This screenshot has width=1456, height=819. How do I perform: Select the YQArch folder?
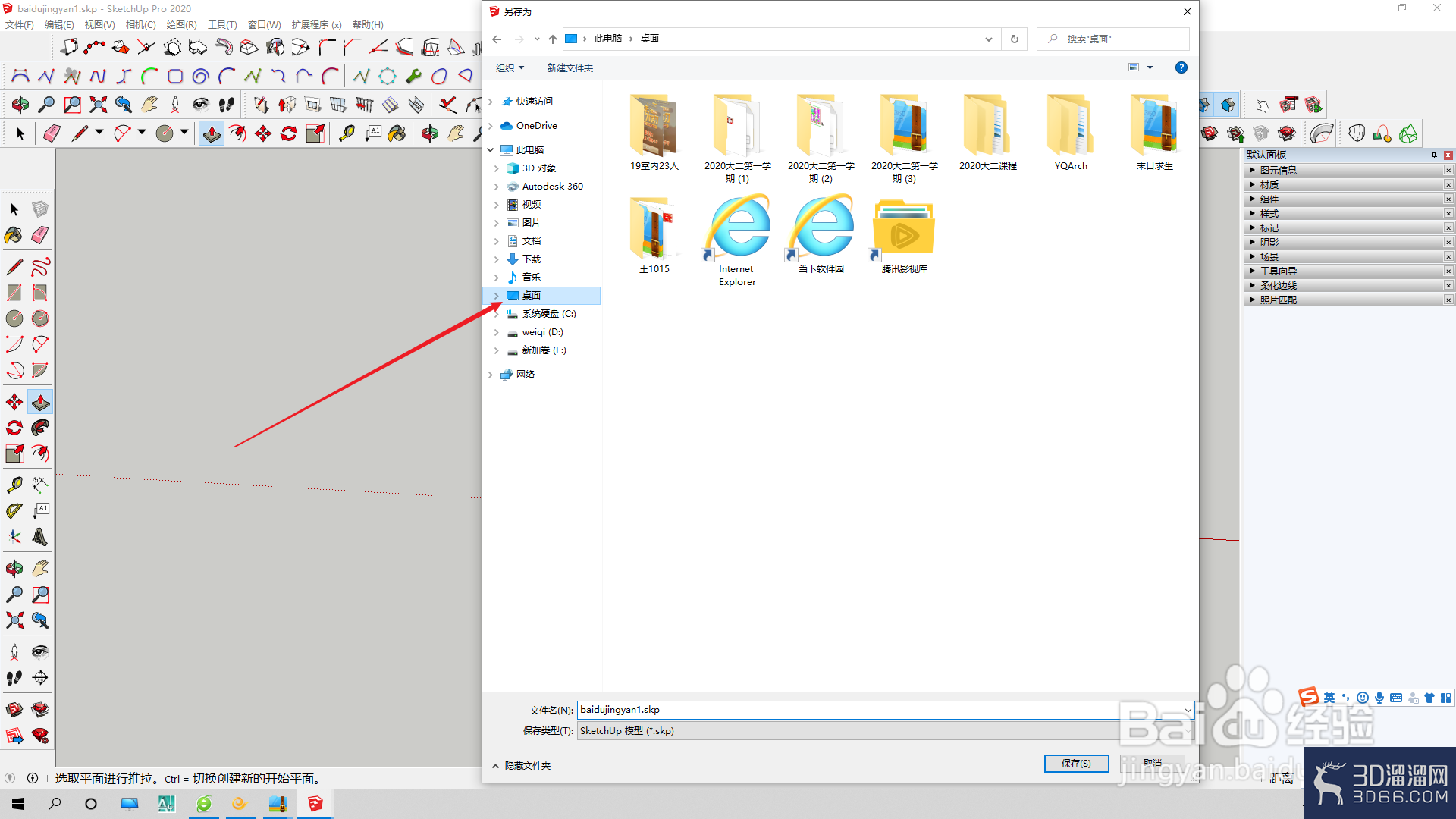tap(1071, 133)
